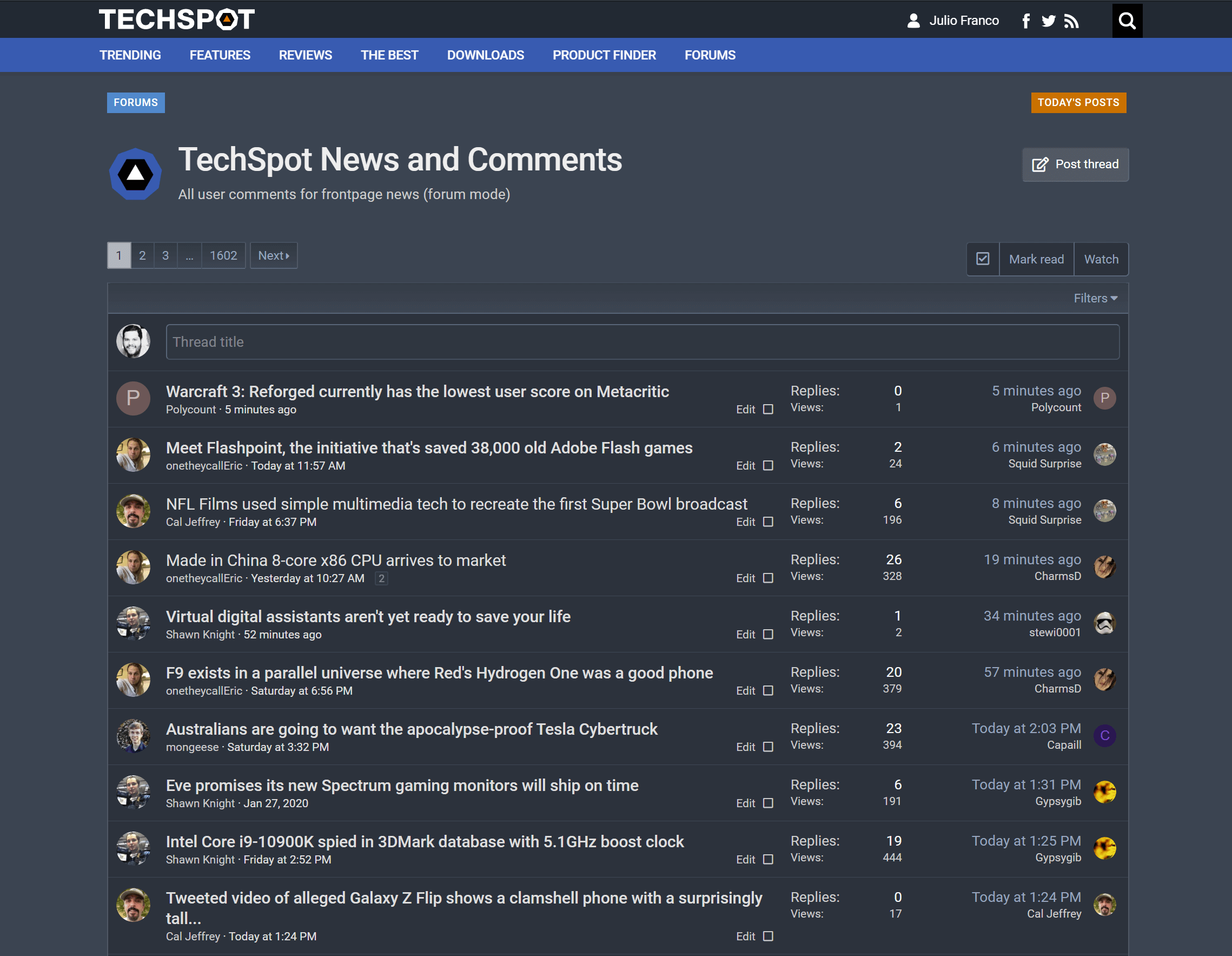Tick checkbox for Meet Flashpoint thread
The height and width of the screenshot is (956, 1232).
[x=768, y=466]
